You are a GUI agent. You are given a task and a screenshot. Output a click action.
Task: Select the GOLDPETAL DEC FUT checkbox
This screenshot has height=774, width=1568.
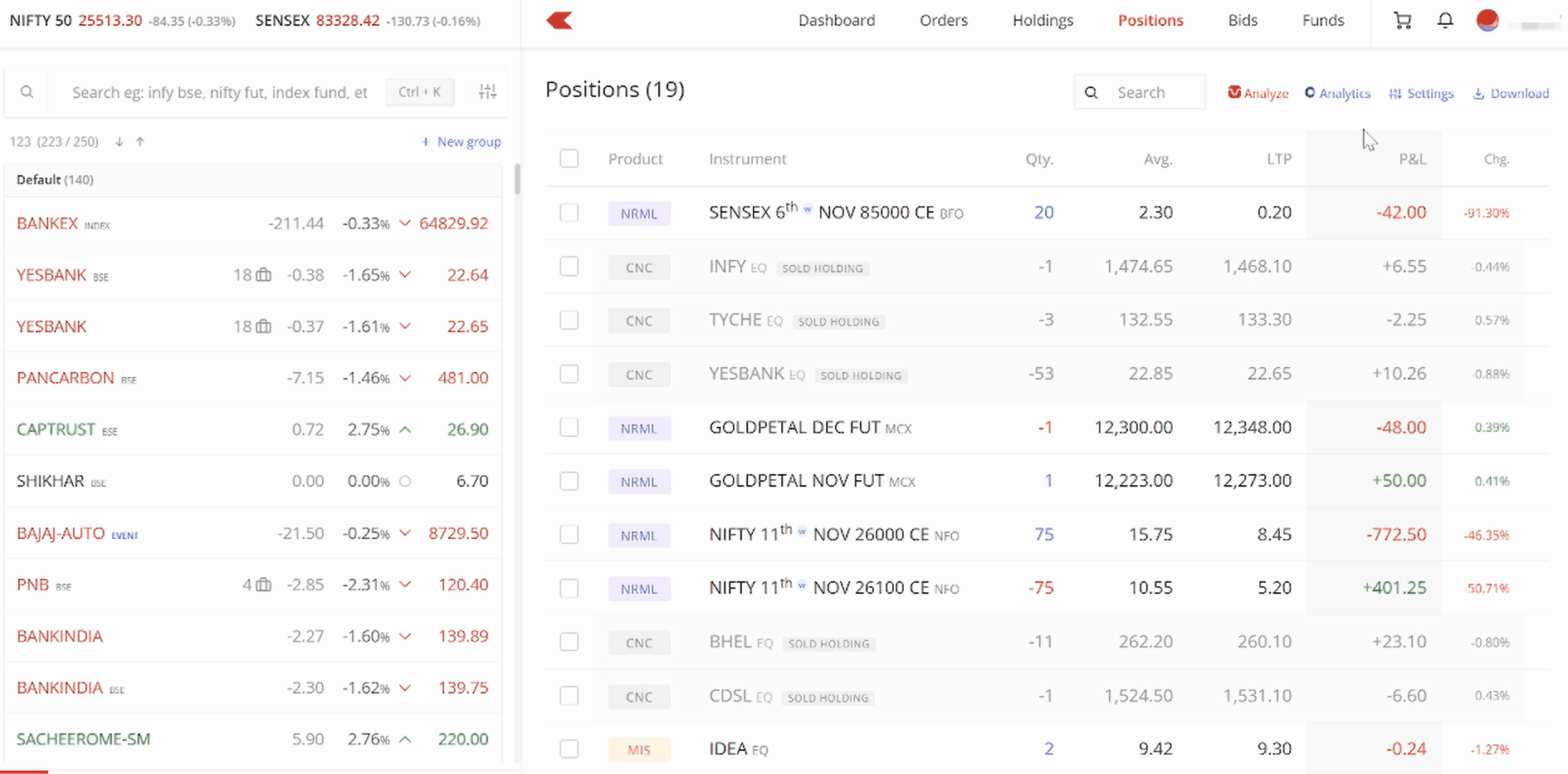[569, 428]
